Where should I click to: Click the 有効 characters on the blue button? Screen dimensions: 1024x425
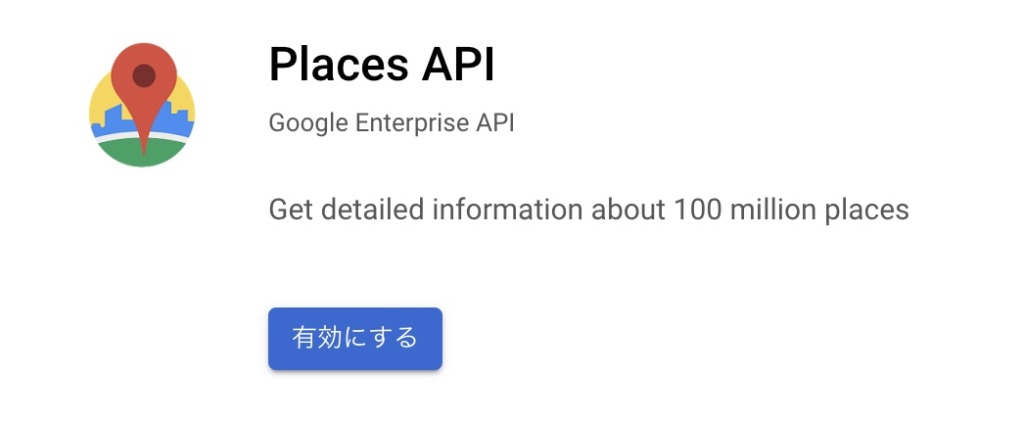click(316, 338)
